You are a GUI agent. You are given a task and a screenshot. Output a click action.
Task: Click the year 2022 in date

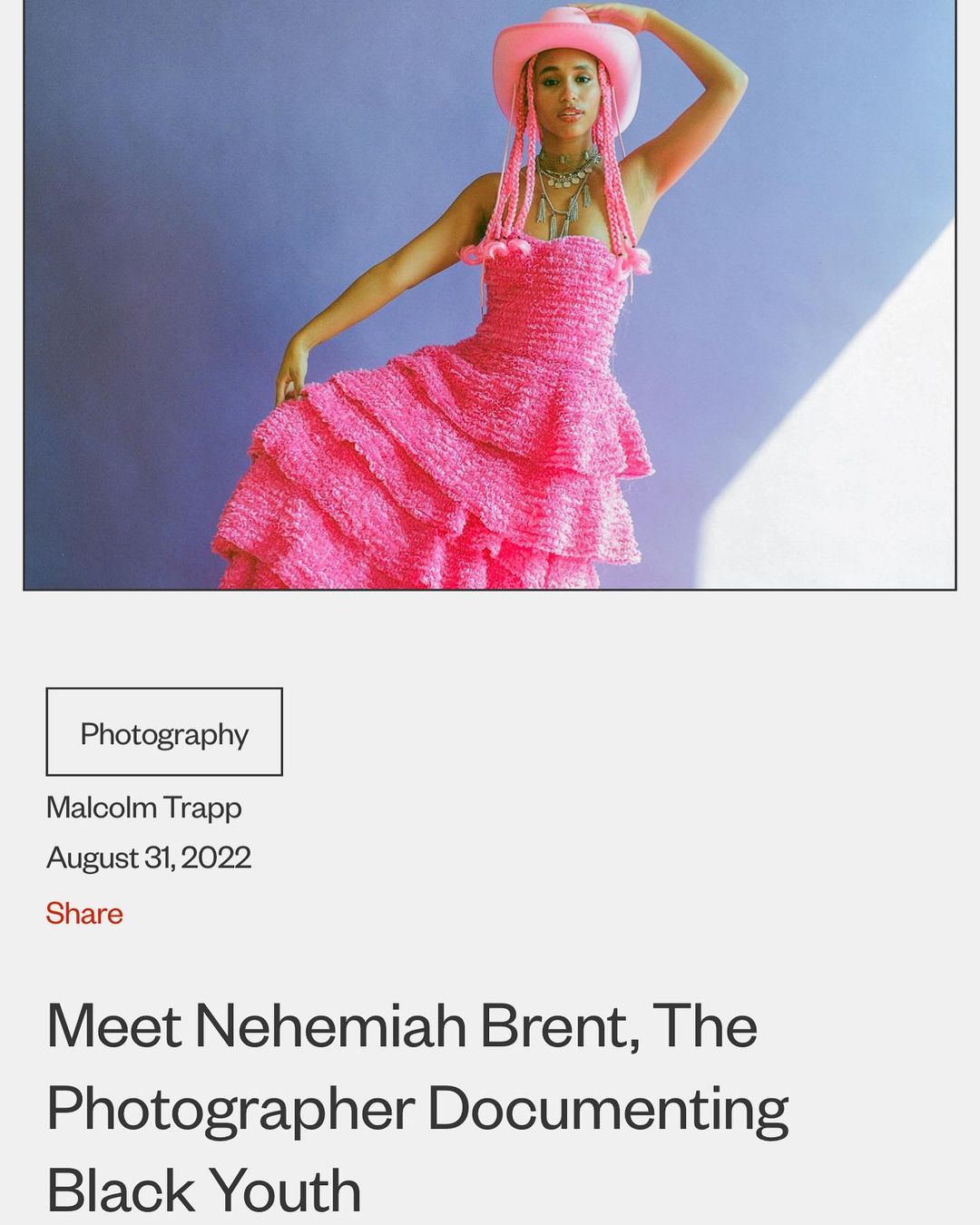click(216, 857)
